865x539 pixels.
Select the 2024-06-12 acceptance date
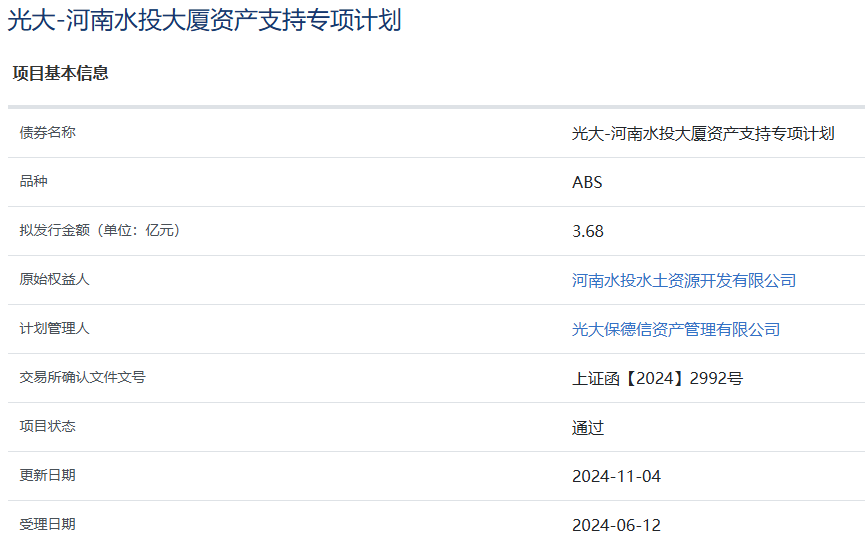pos(616,525)
